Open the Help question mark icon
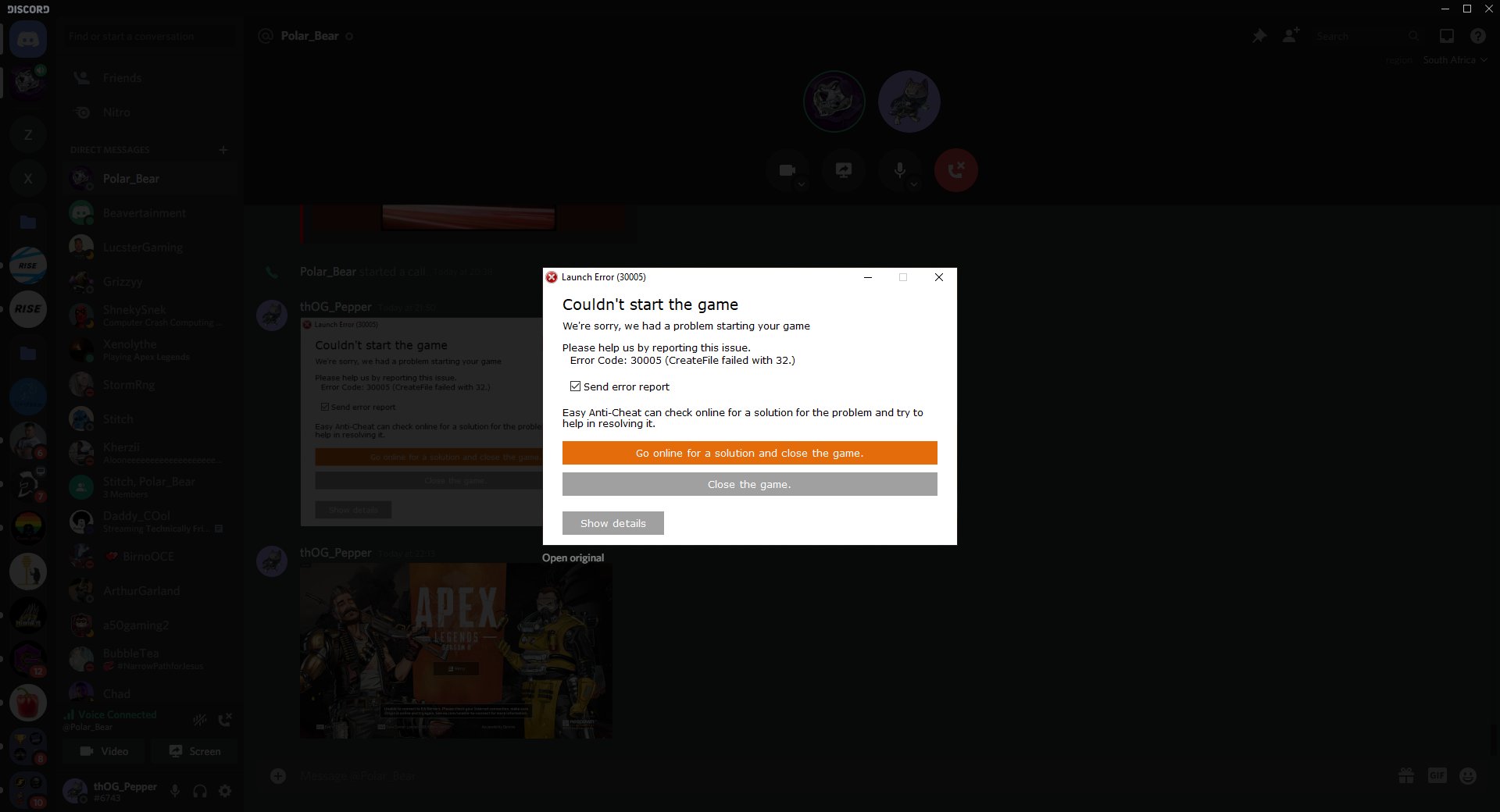The height and width of the screenshot is (812, 1500). click(x=1477, y=36)
